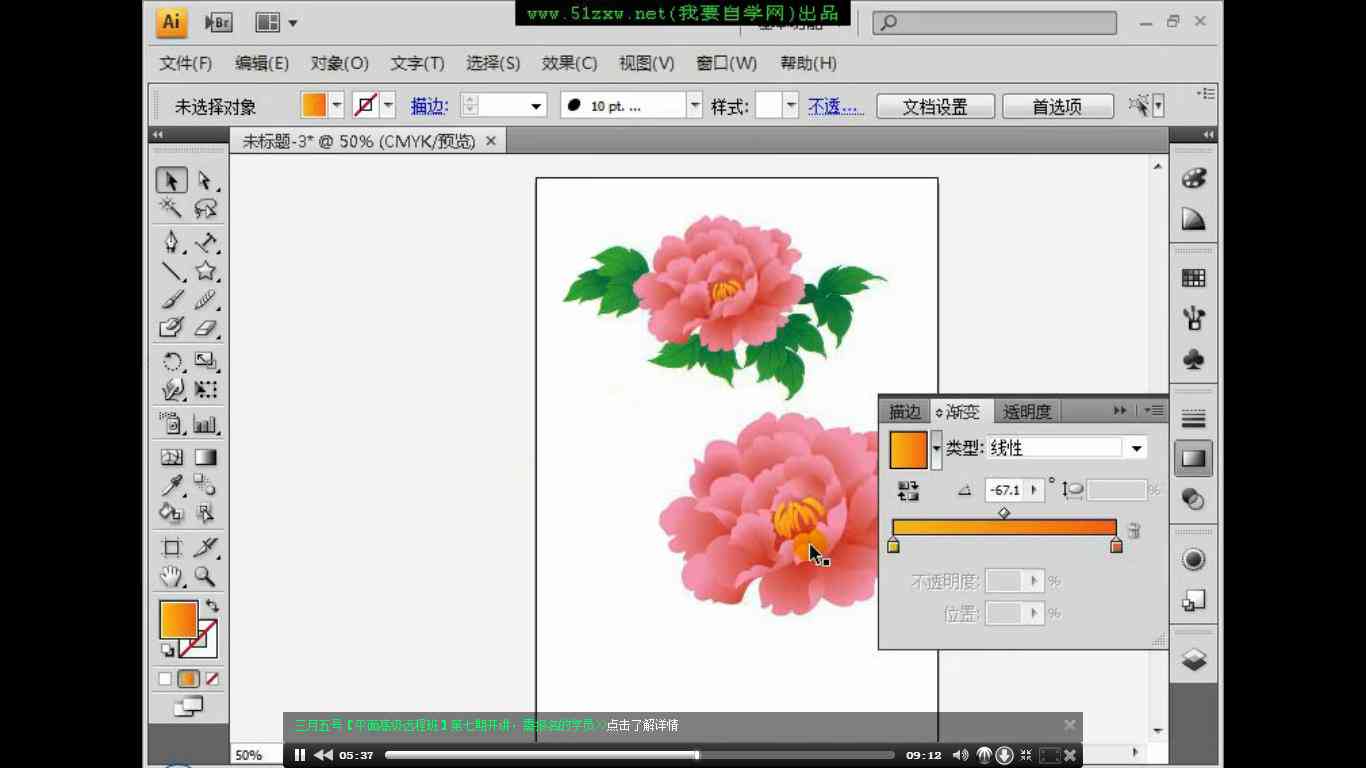Click the 描边: stroke link in the control bar
The image size is (1366, 768).
(430, 106)
